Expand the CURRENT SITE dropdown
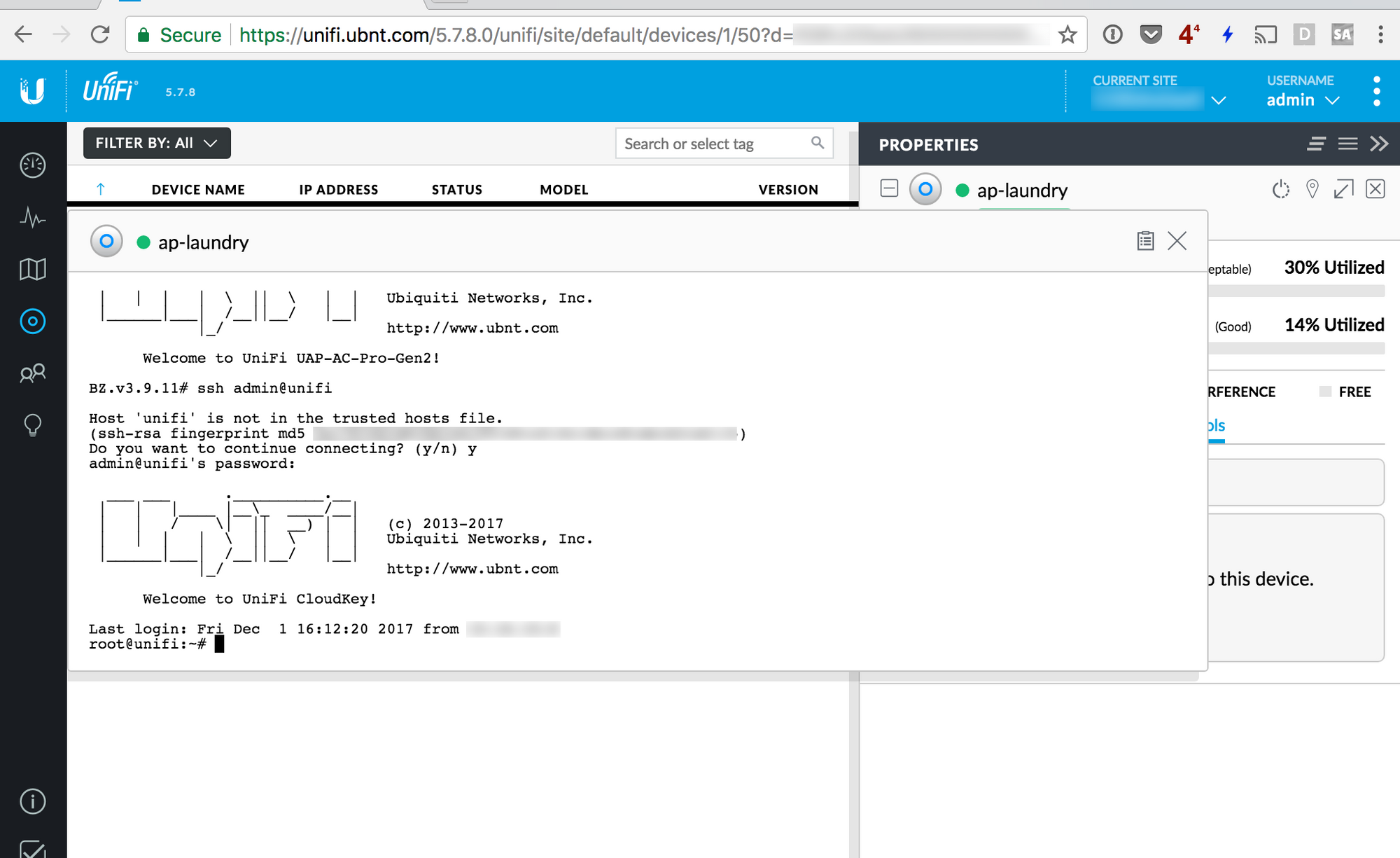This screenshot has width=1400, height=858. (1218, 101)
